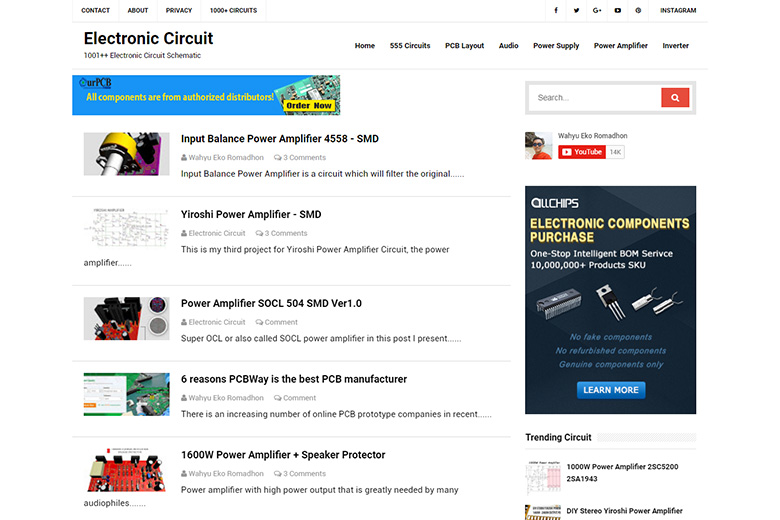Focus the Search input field
Image resolution: width=780 pixels, height=520 pixels.
click(x=595, y=98)
